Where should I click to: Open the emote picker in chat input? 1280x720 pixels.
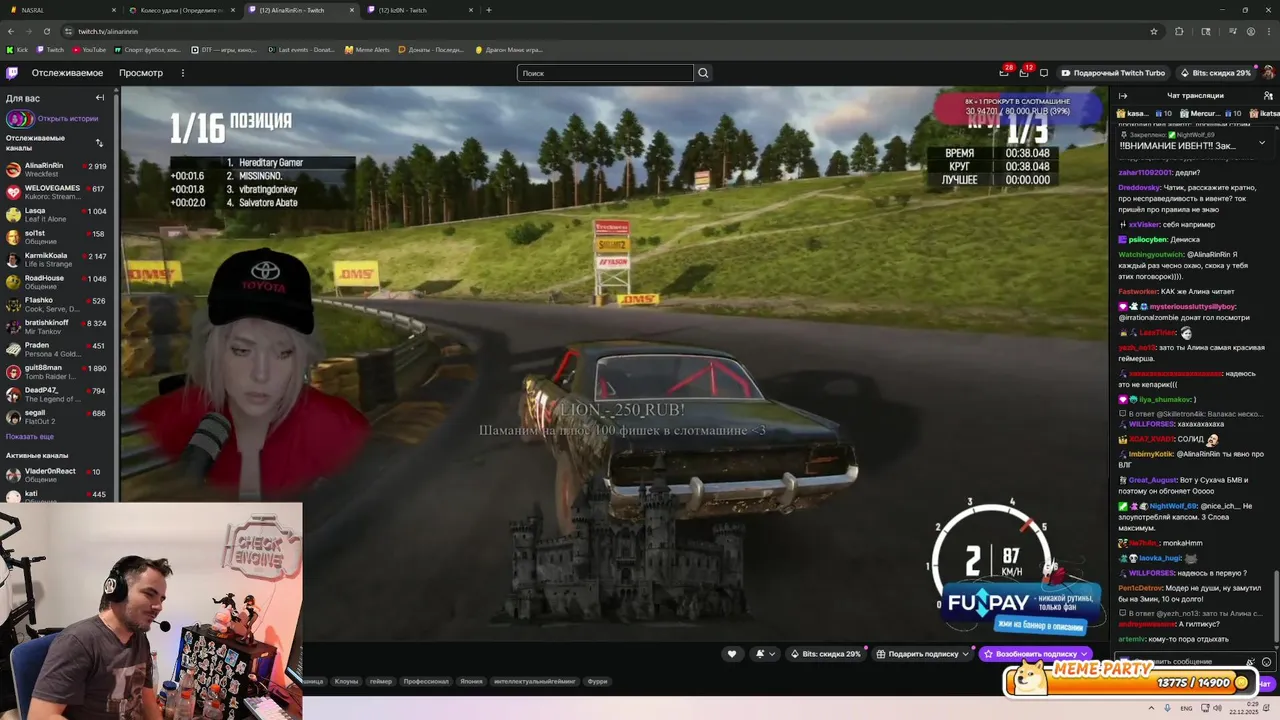coord(1266,661)
